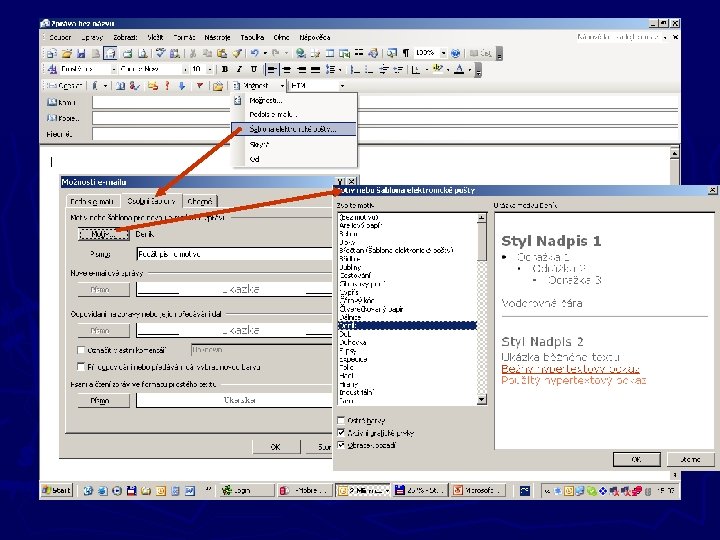Click the Předmět subject field
This screenshot has width=720, height=540.
click(x=385, y=134)
